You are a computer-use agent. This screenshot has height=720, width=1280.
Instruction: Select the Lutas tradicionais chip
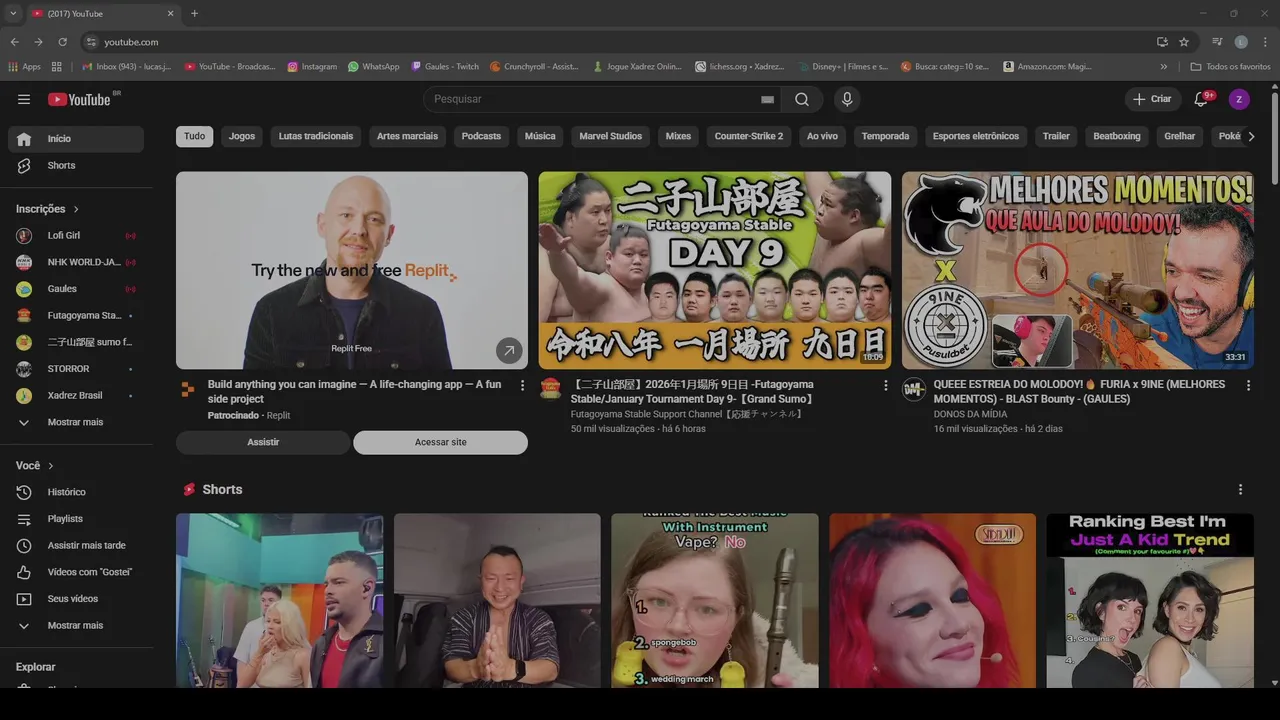point(316,136)
